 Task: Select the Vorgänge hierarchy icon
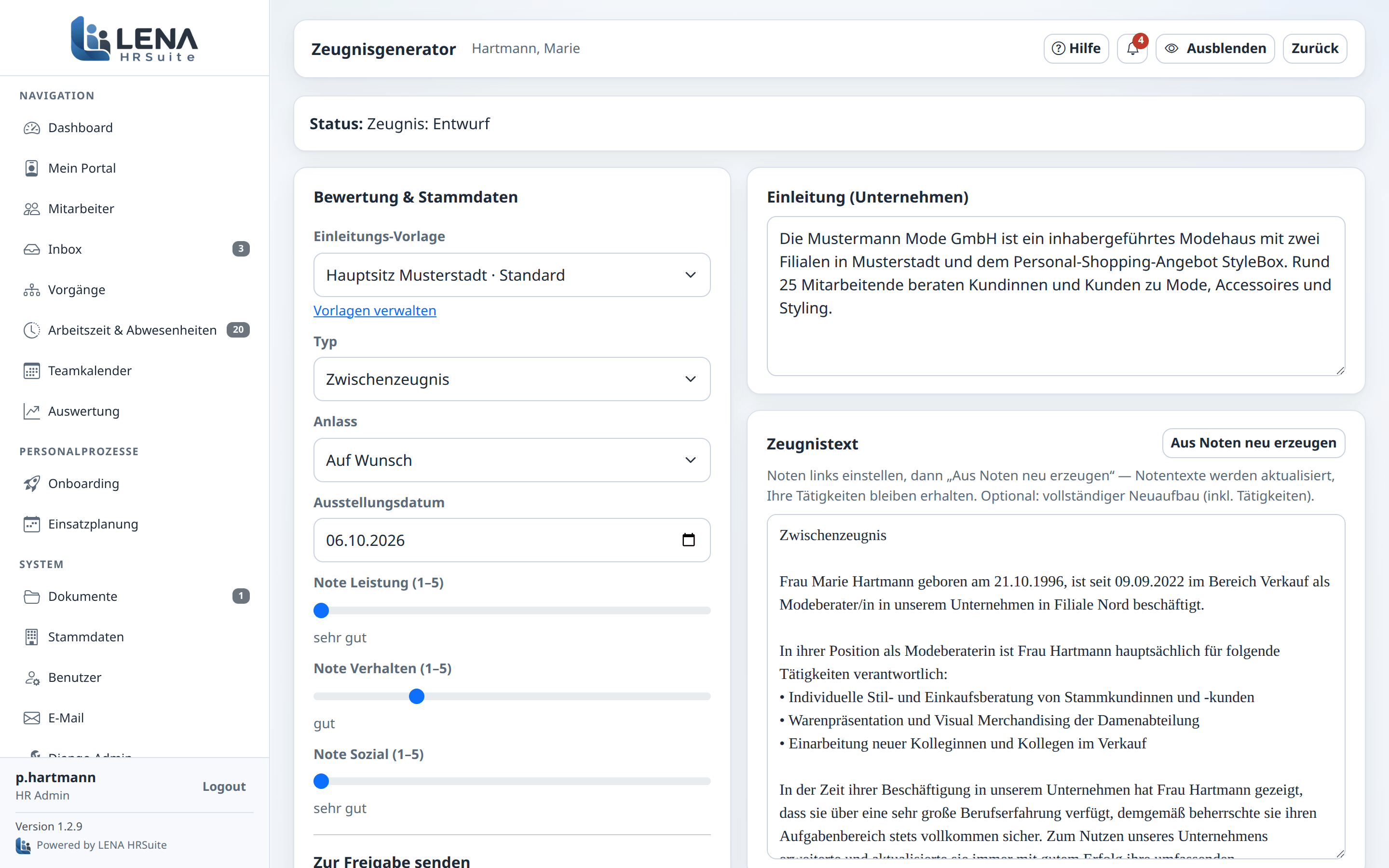[x=31, y=290]
